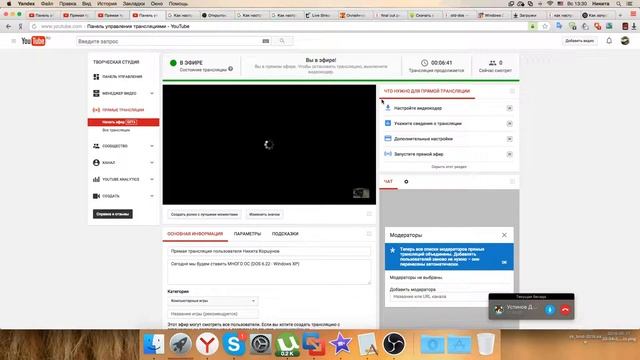Select the Чат tab
This screenshot has height=360, width=640.
click(x=388, y=182)
